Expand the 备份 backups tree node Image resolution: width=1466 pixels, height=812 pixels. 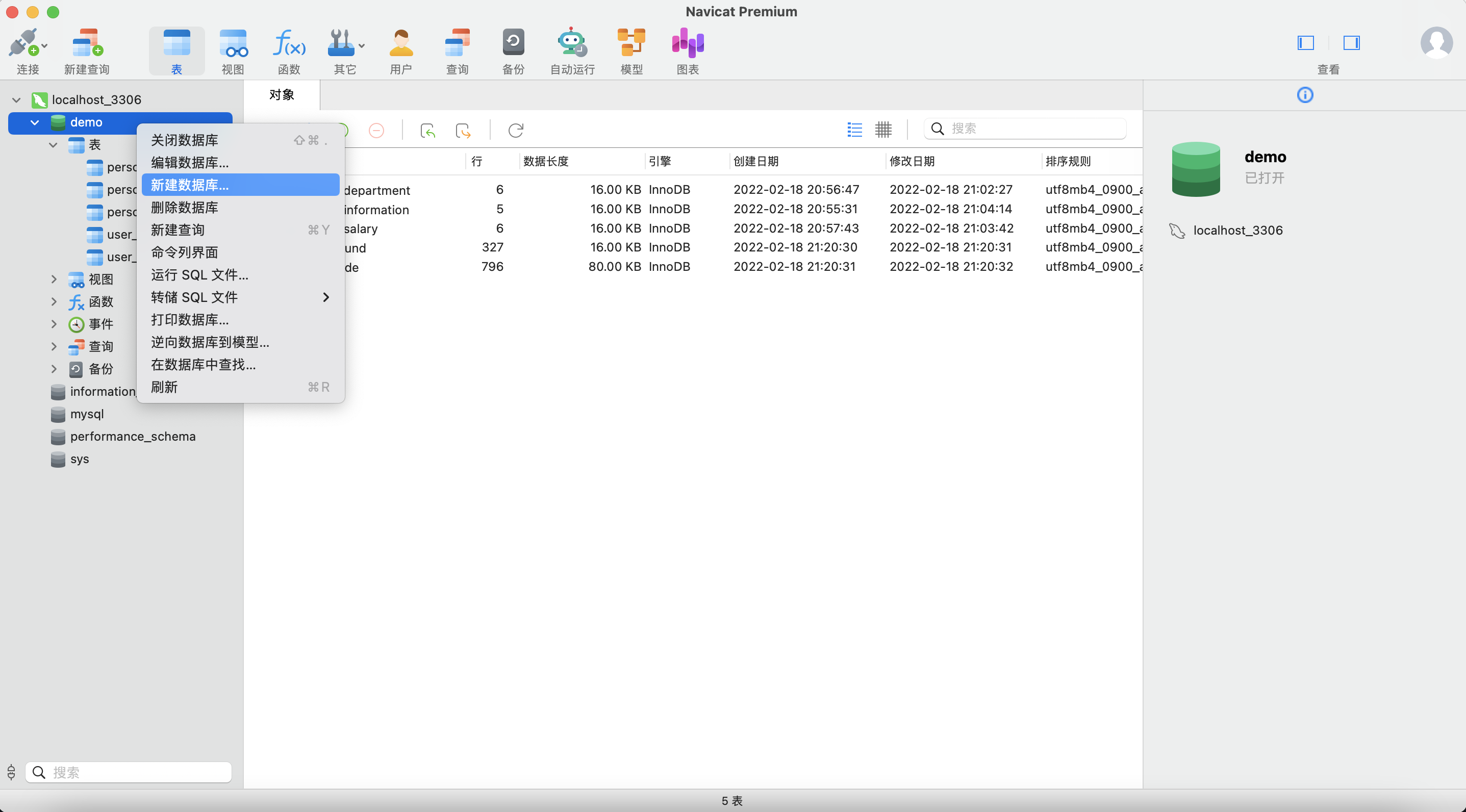[54, 369]
